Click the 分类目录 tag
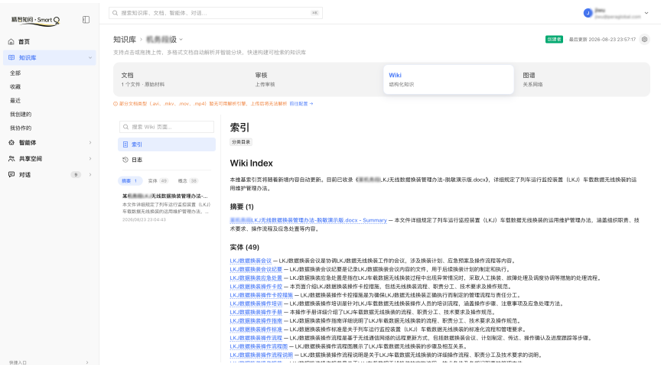Viewport: 664px width, 365px height. click(241, 142)
